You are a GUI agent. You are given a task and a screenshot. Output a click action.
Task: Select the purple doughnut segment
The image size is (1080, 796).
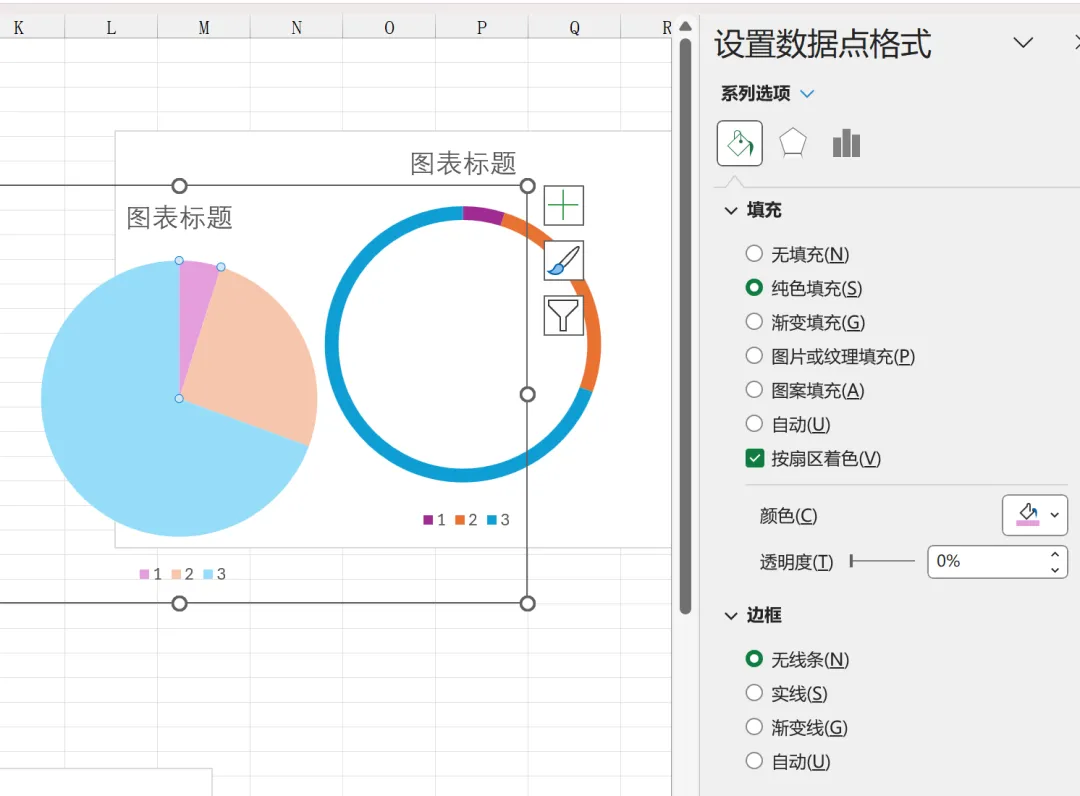[483, 213]
